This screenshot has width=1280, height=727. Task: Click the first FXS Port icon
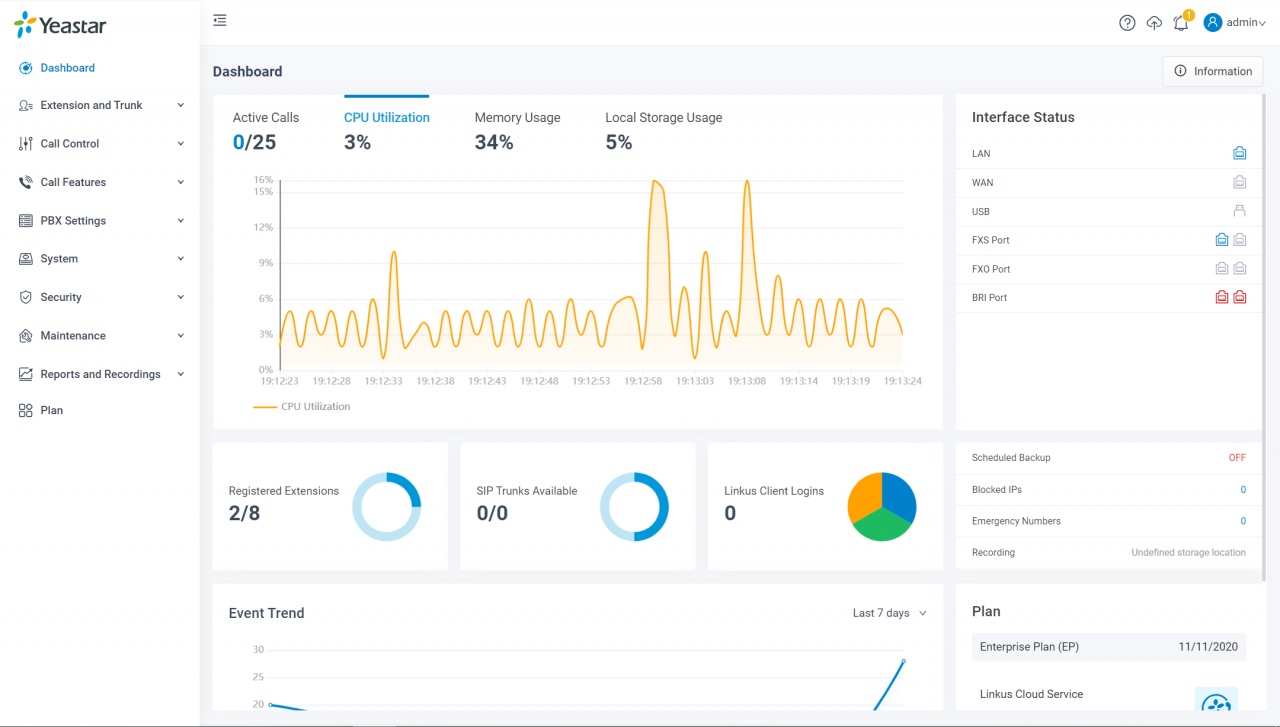coord(1221,240)
